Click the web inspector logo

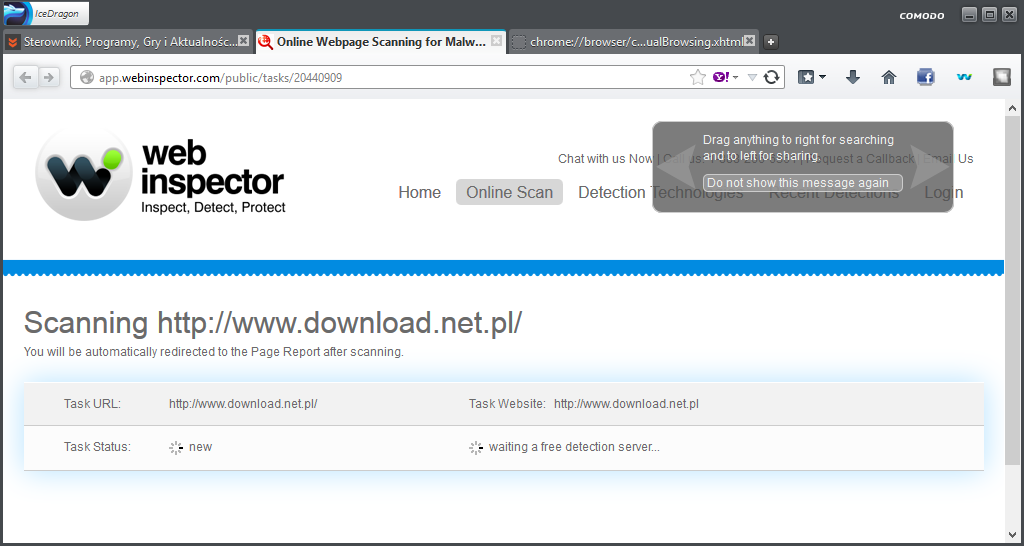click(x=161, y=173)
